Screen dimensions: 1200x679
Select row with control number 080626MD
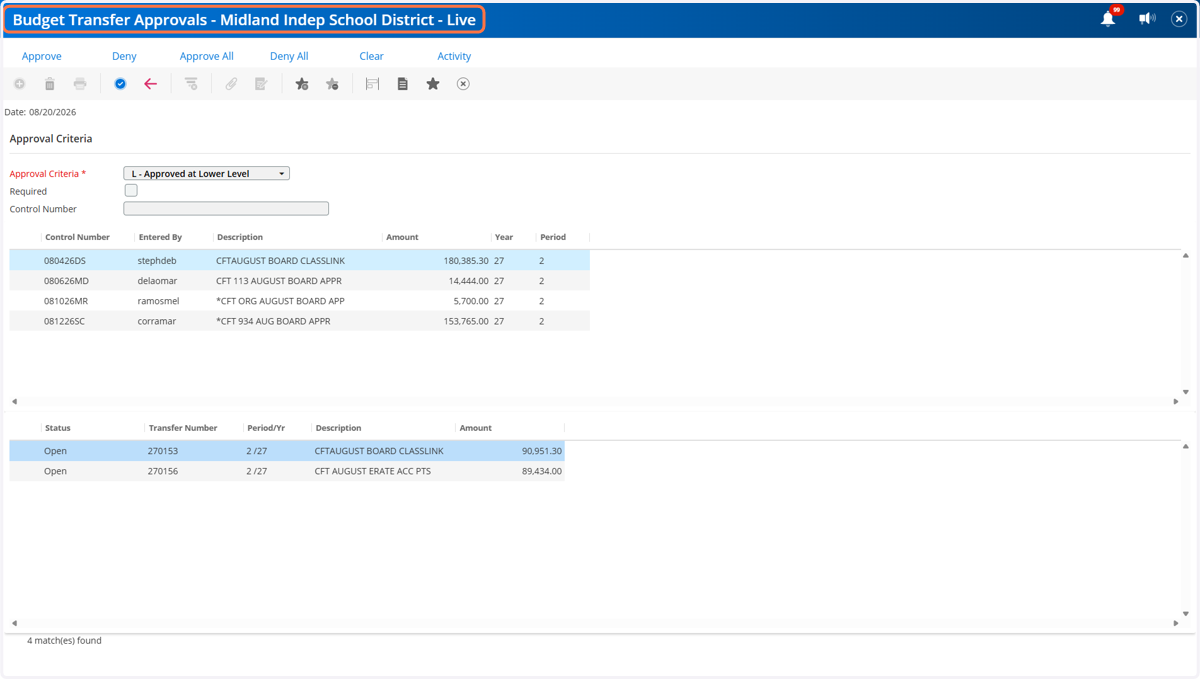point(300,281)
